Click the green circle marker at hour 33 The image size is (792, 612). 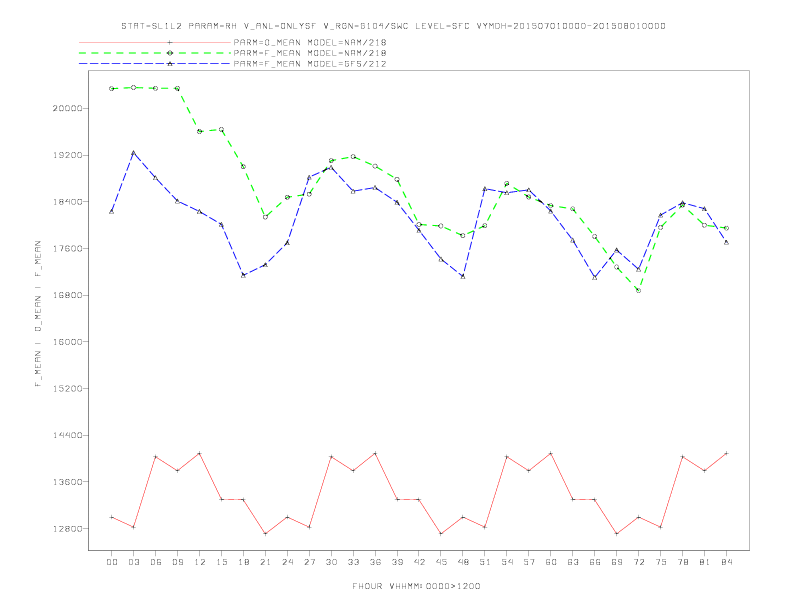tap(353, 157)
